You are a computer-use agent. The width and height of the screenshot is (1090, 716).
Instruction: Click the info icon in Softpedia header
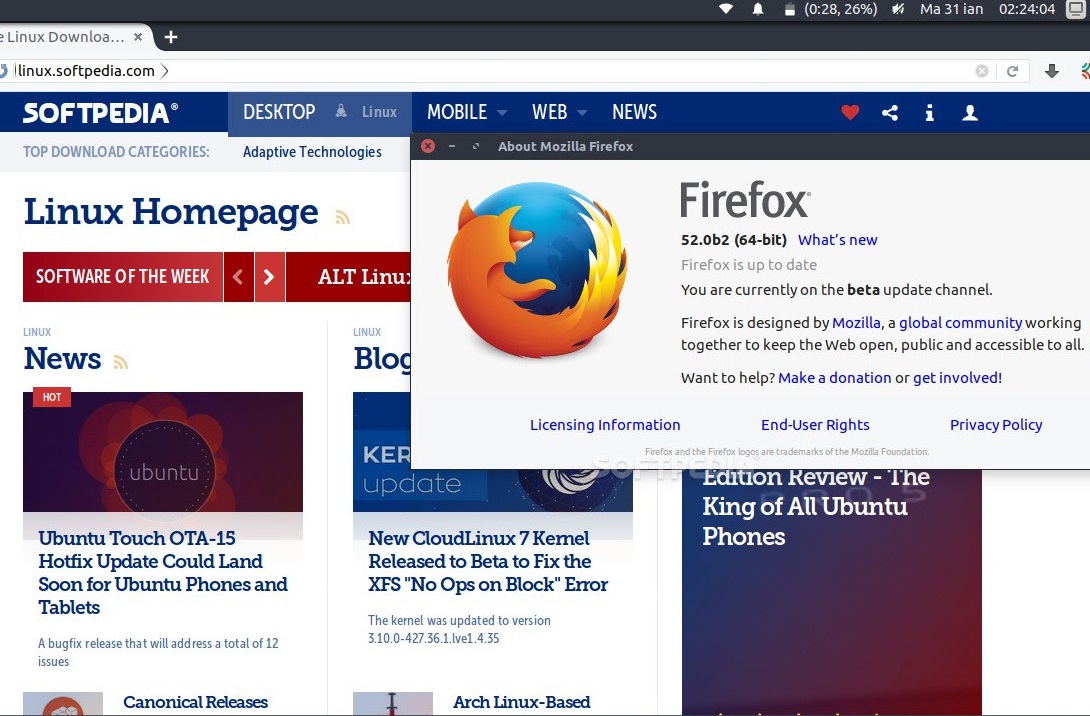coord(929,113)
